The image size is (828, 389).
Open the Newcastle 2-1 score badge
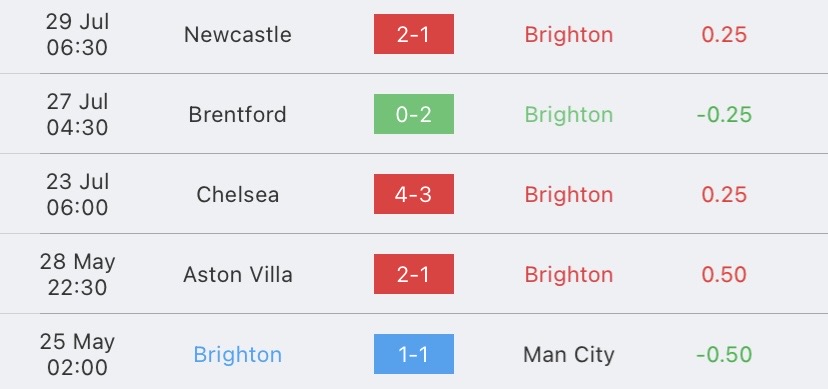(x=413, y=34)
